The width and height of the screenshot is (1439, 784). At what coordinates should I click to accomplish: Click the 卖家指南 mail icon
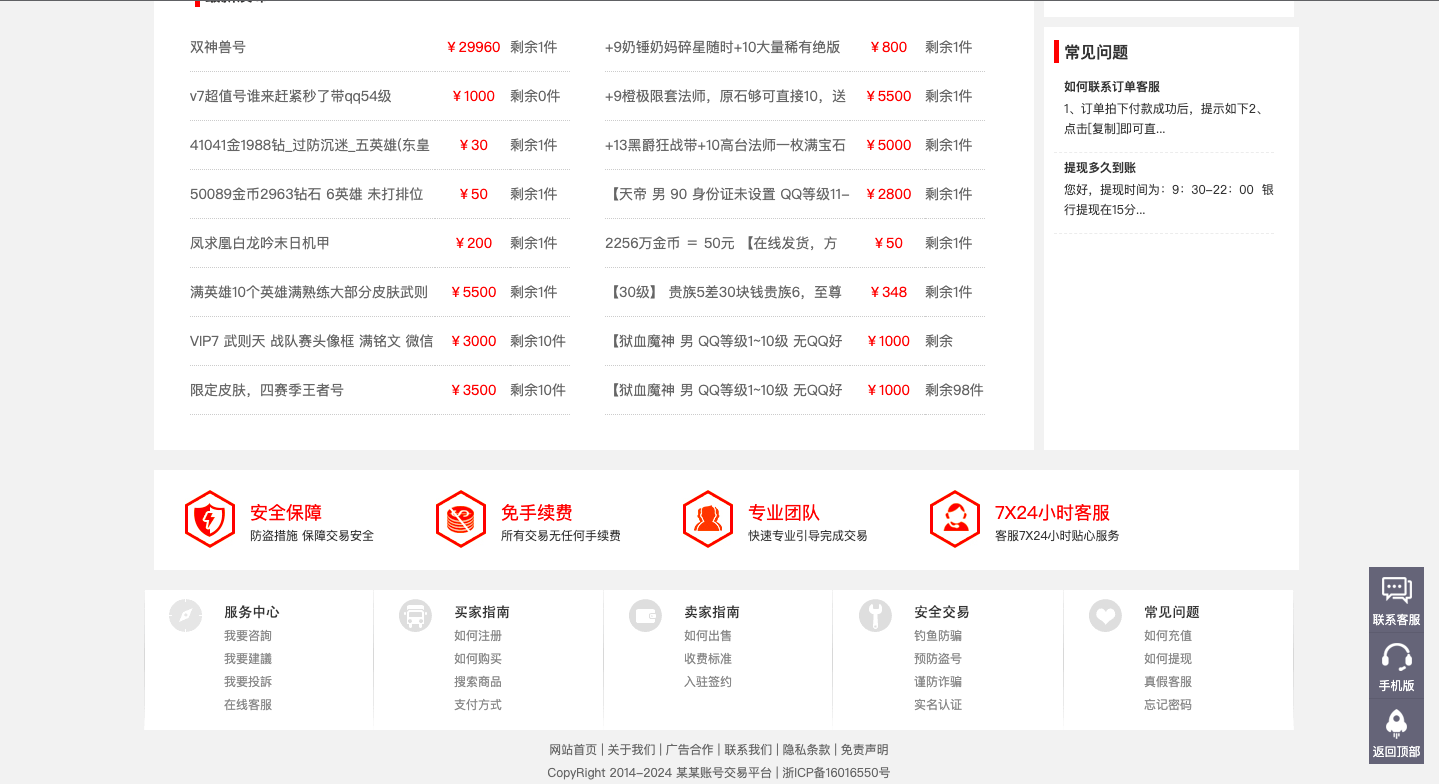pyautogui.click(x=645, y=615)
